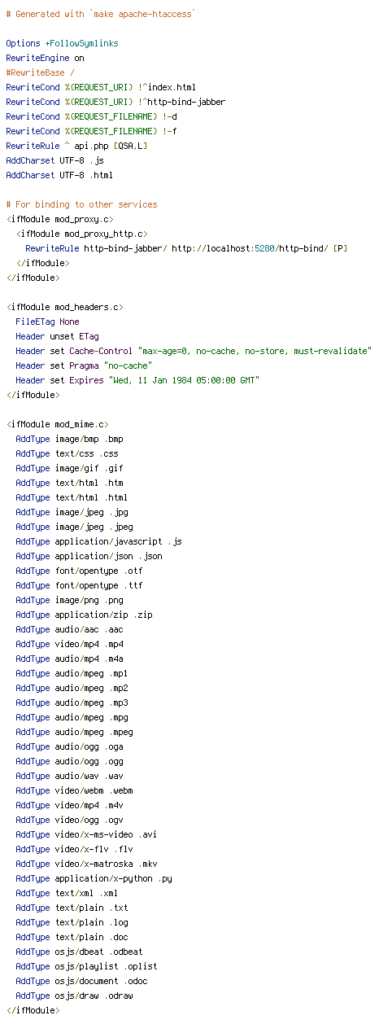The width and height of the screenshot is (379, 1024).
Task: Click the '<ifModule mod_proxy.c>' opening tag
Action: point(59,219)
